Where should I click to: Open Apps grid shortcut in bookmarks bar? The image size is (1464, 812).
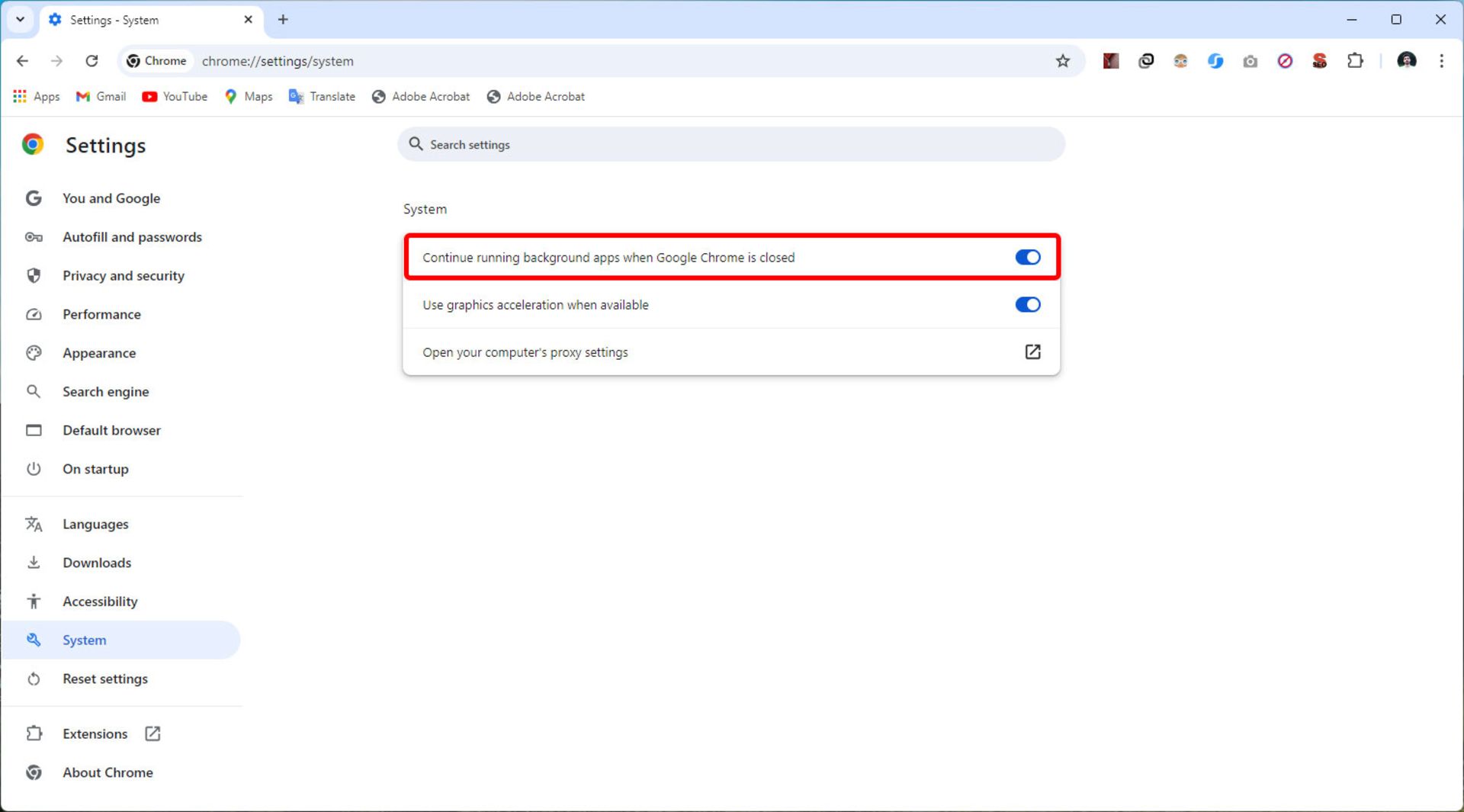pos(36,97)
